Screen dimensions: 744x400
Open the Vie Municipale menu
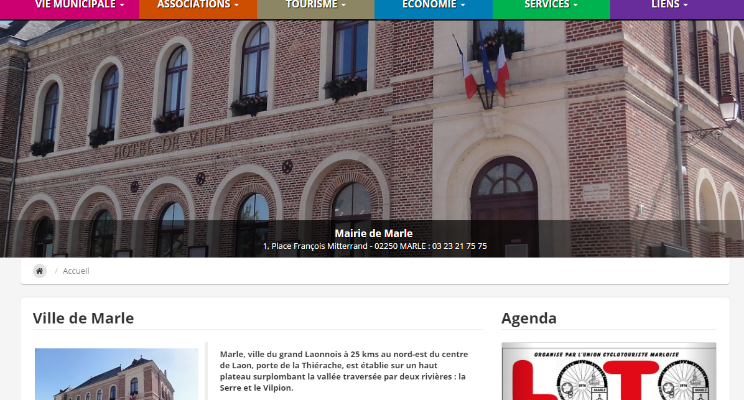click(x=79, y=5)
